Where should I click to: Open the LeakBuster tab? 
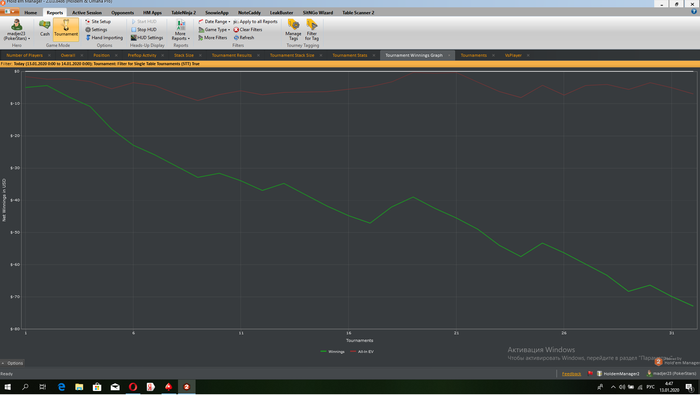(281, 12)
